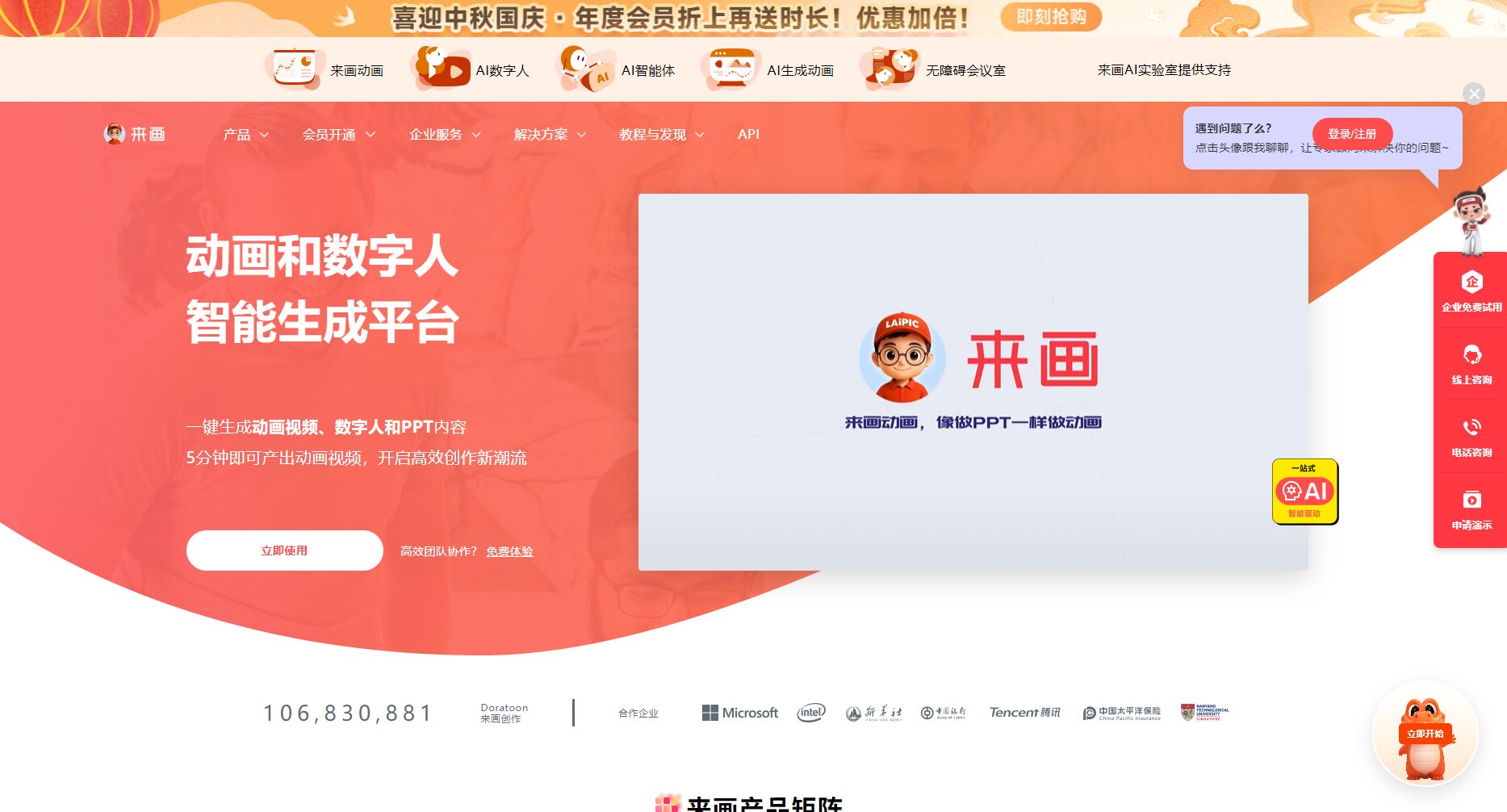Click the 高效团队协作? text

(438, 551)
